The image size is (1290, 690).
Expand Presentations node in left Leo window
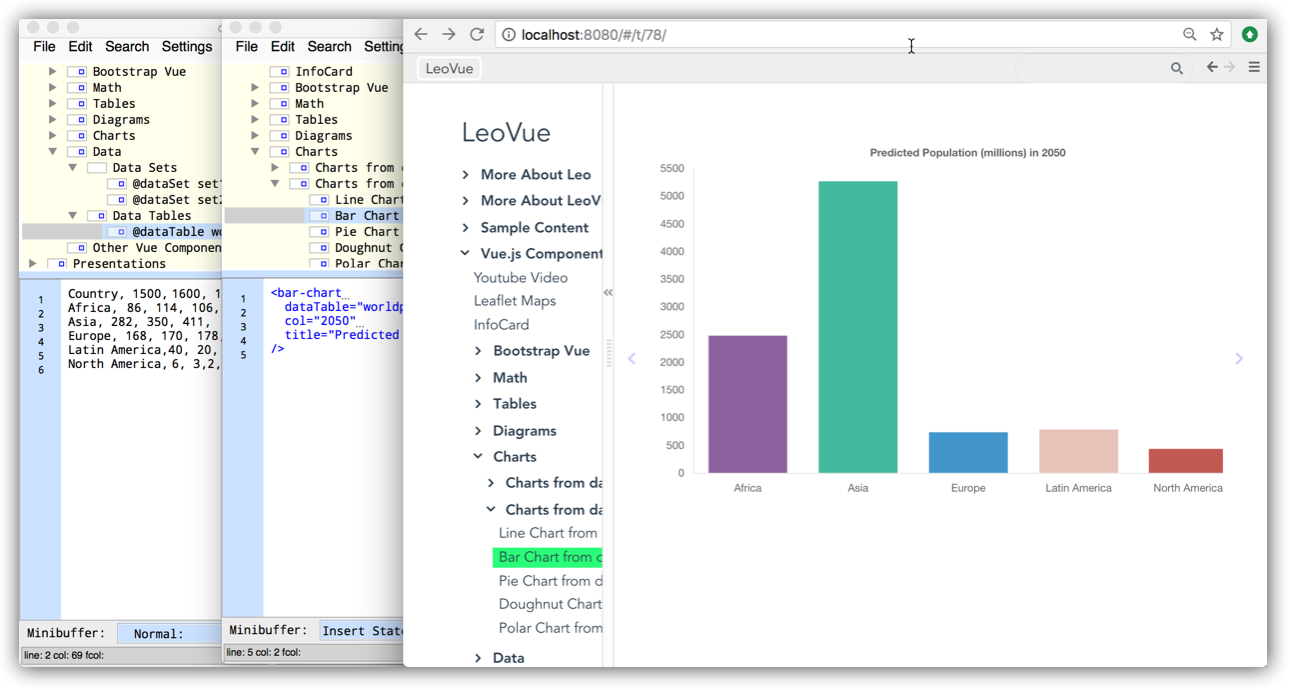tap(33, 264)
